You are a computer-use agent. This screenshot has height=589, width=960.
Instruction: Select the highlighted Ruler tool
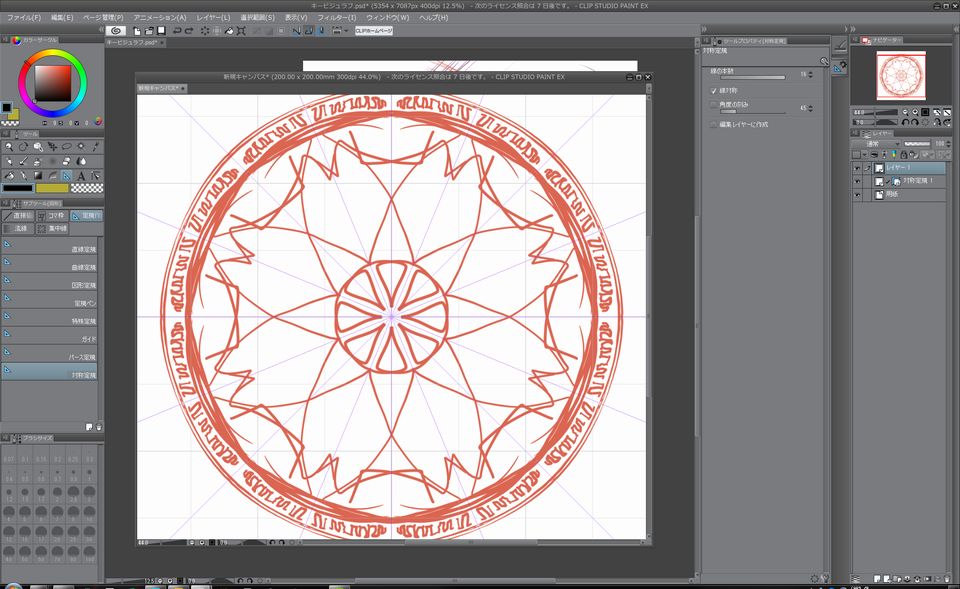67,176
